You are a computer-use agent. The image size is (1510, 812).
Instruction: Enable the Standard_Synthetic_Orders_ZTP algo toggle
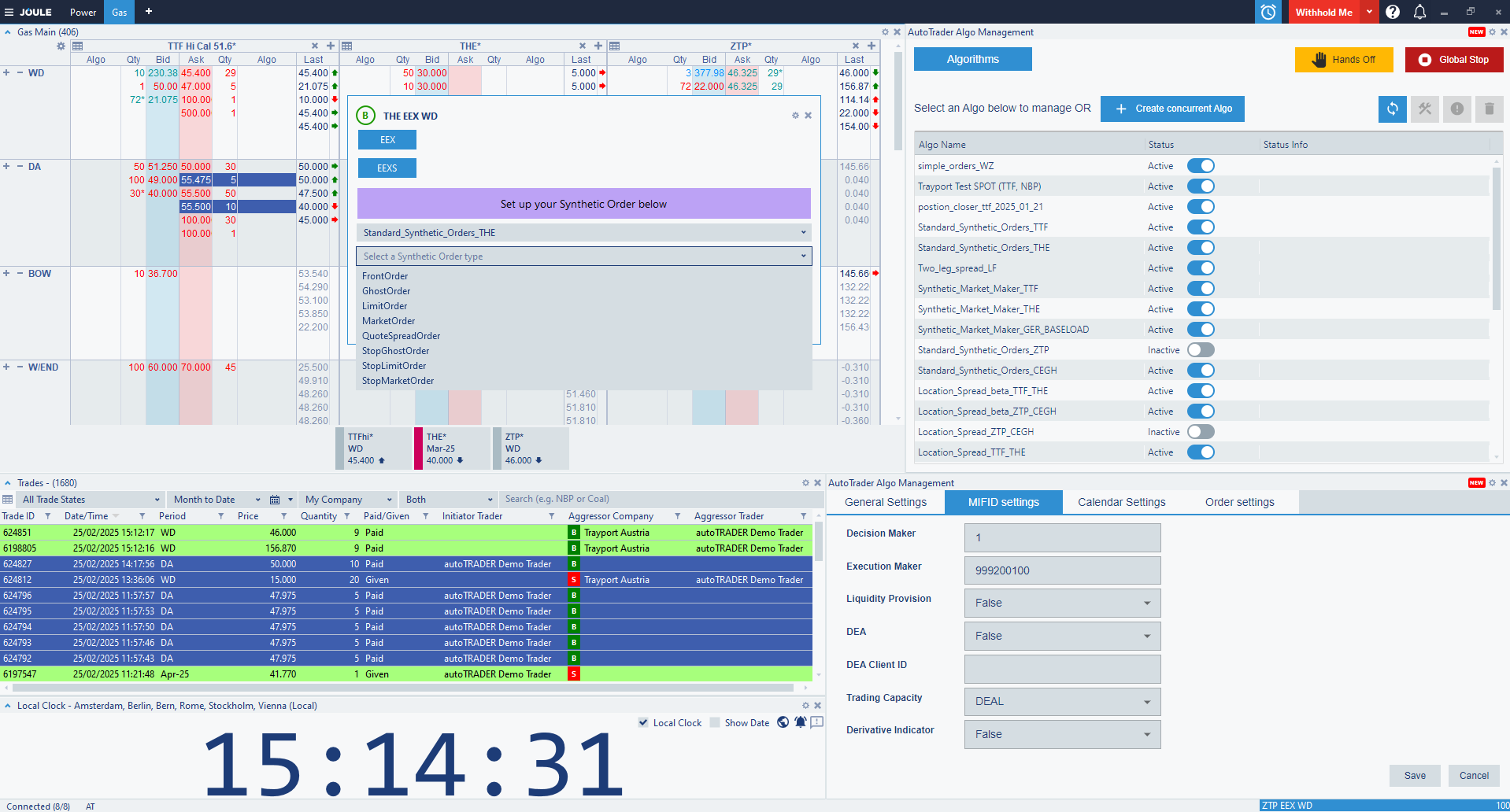(x=1201, y=350)
